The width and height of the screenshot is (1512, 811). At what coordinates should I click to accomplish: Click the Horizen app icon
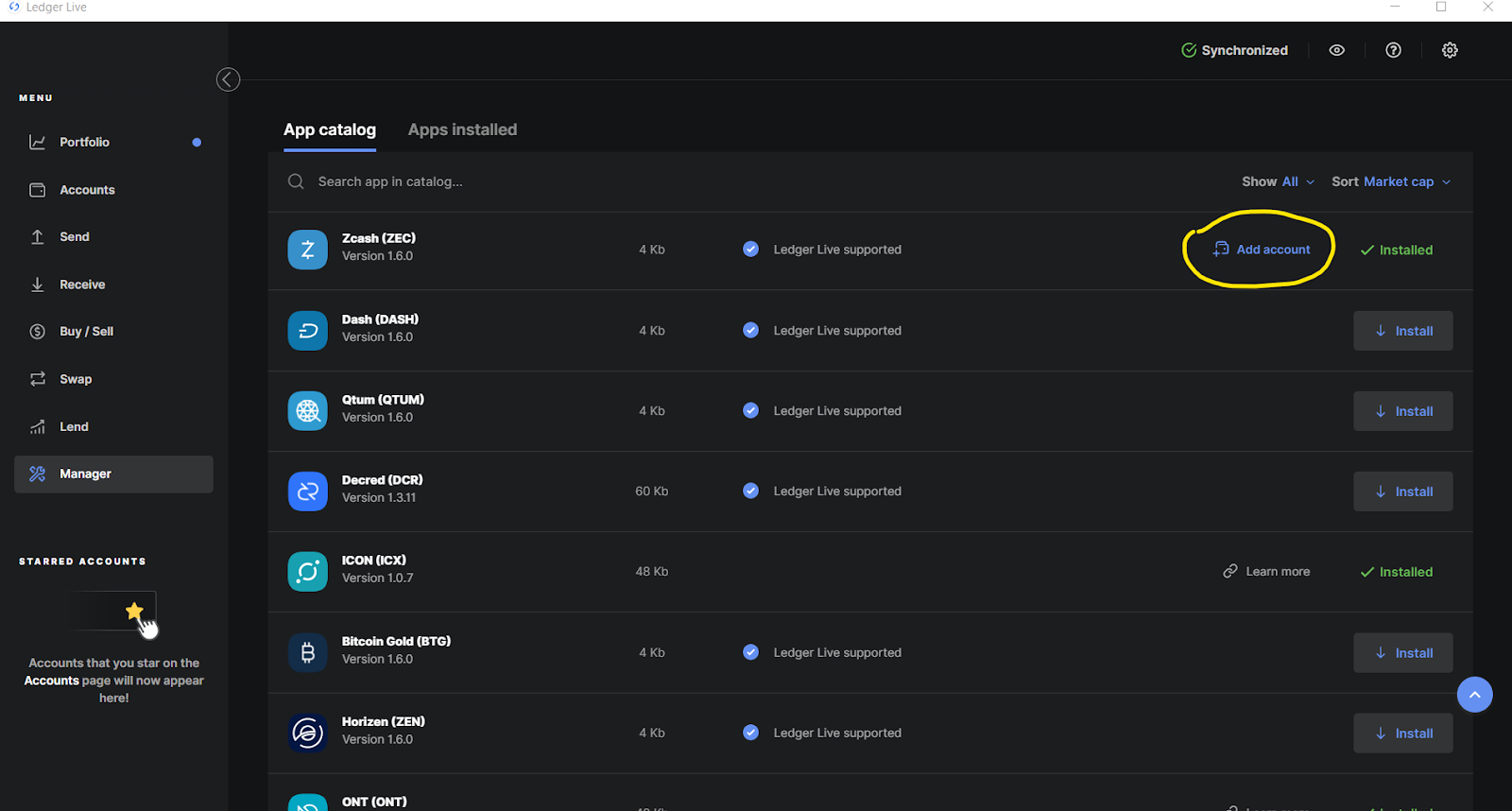click(307, 733)
